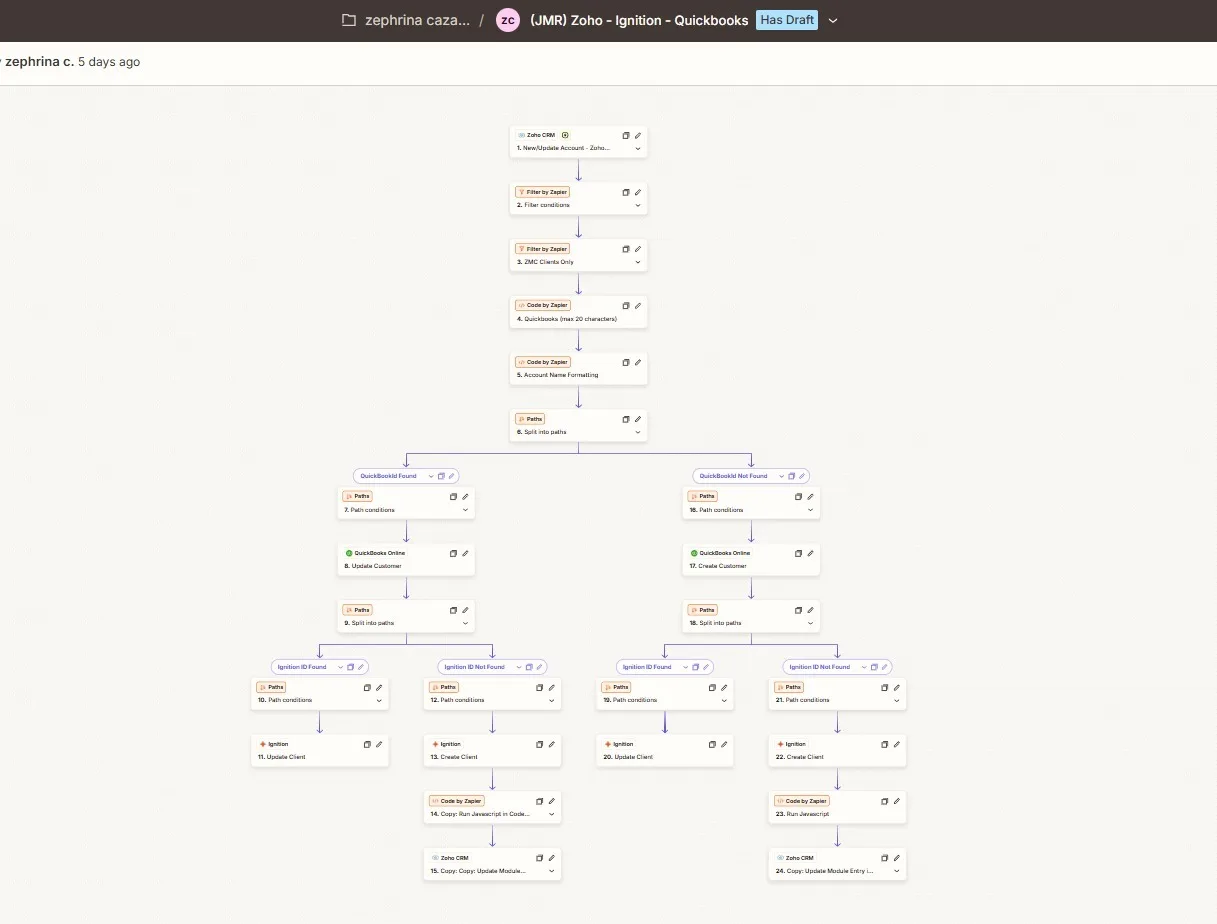This screenshot has width=1217, height=924.
Task: Click the ZC avatar icon in header
Action: point(508,20)
